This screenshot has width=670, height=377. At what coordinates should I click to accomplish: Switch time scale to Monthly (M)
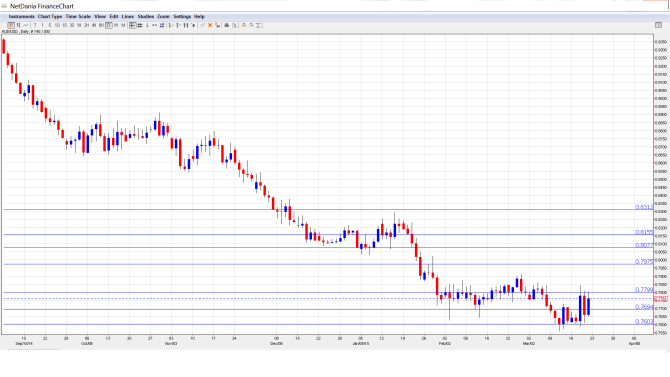click(x=123, y=25)
